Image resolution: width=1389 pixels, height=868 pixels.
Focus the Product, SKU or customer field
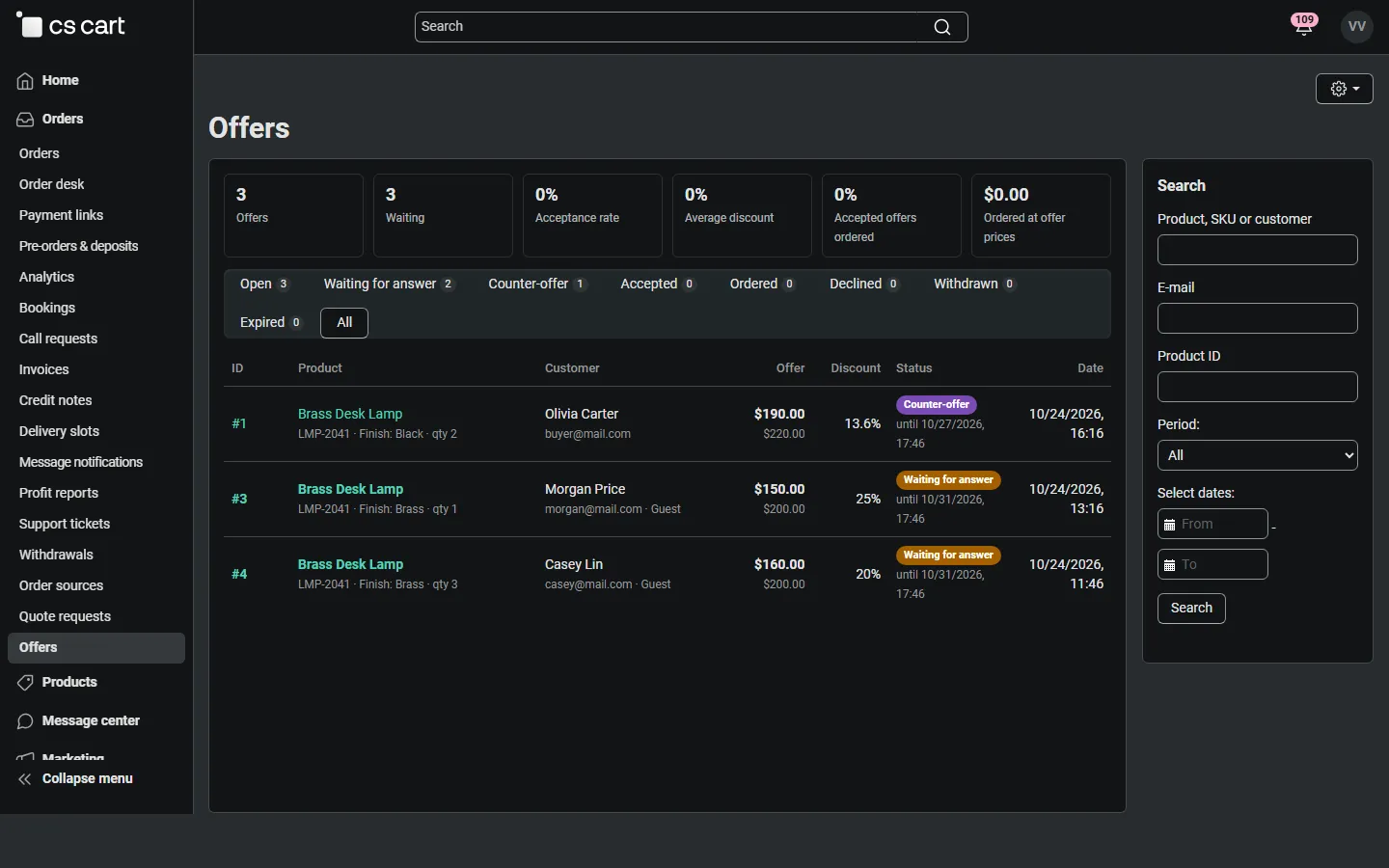pos(1257,250)
